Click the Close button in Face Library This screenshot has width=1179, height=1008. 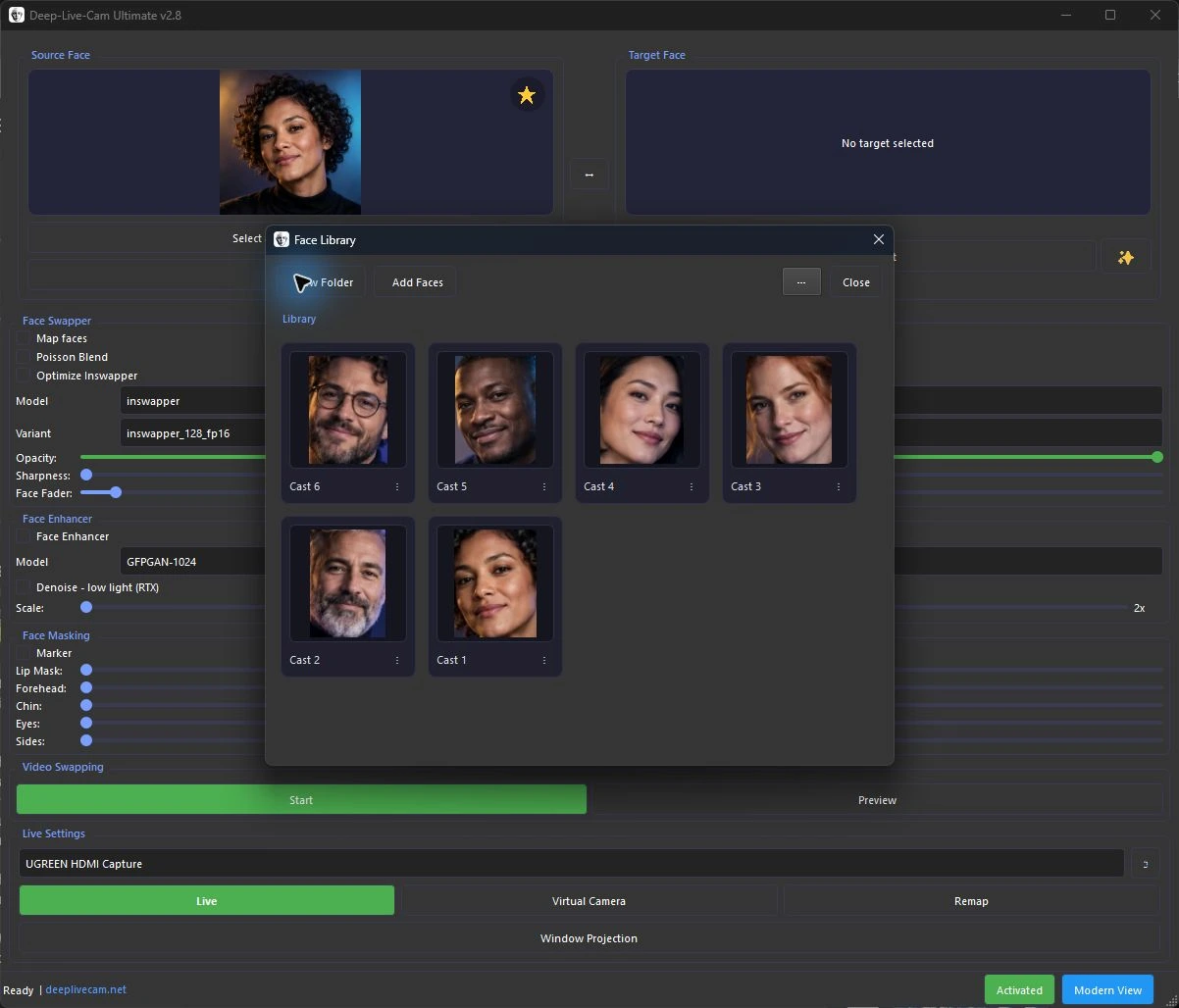point(855,282)
